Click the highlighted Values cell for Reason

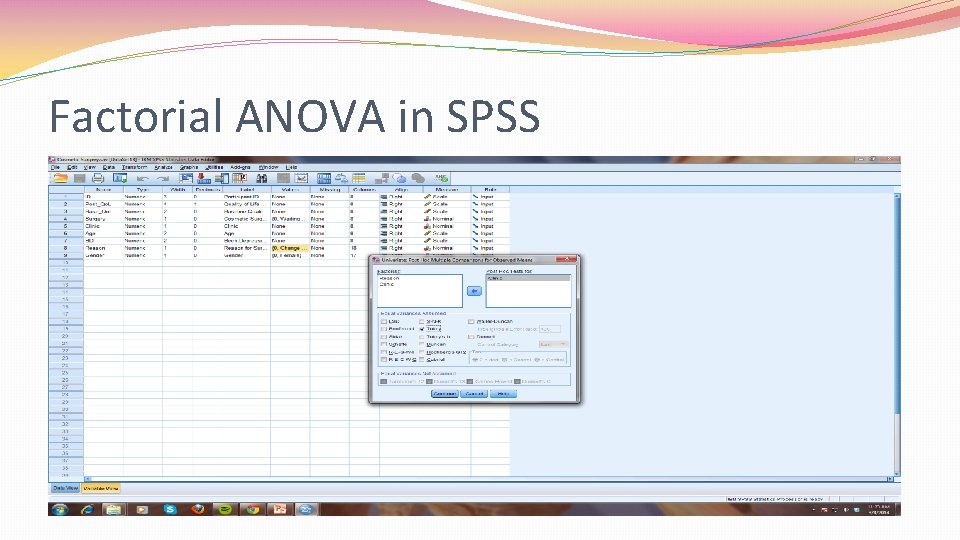point(290,248)
